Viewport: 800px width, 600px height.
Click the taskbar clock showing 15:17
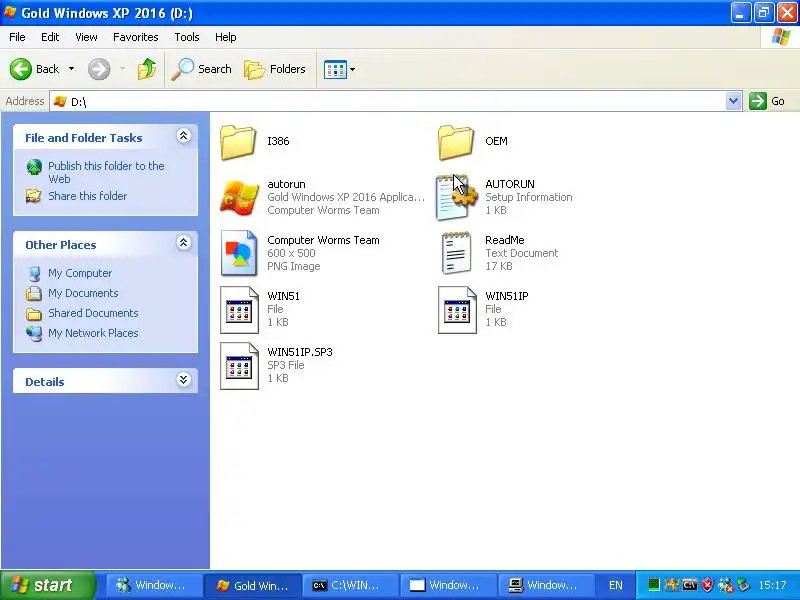(x=772, y=585)
